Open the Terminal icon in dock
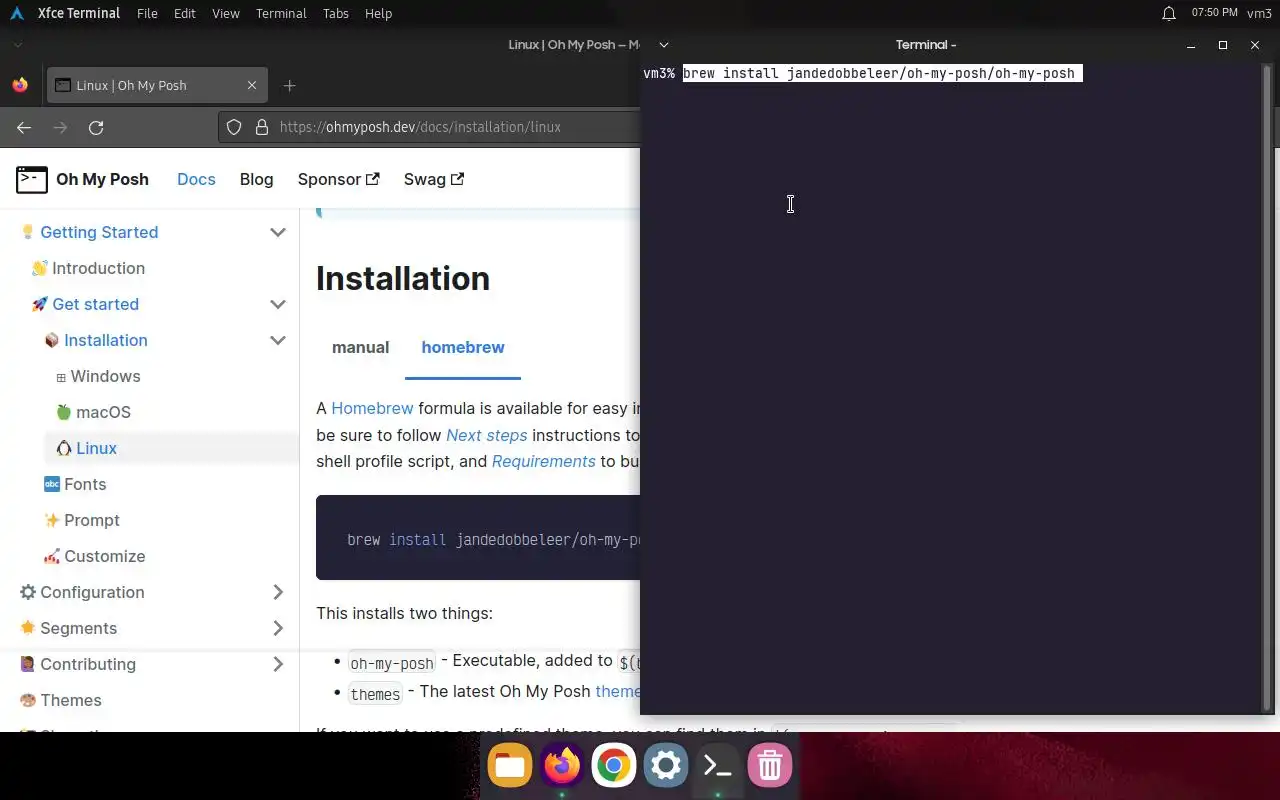 pyautogui.click(x=718, y=766)
